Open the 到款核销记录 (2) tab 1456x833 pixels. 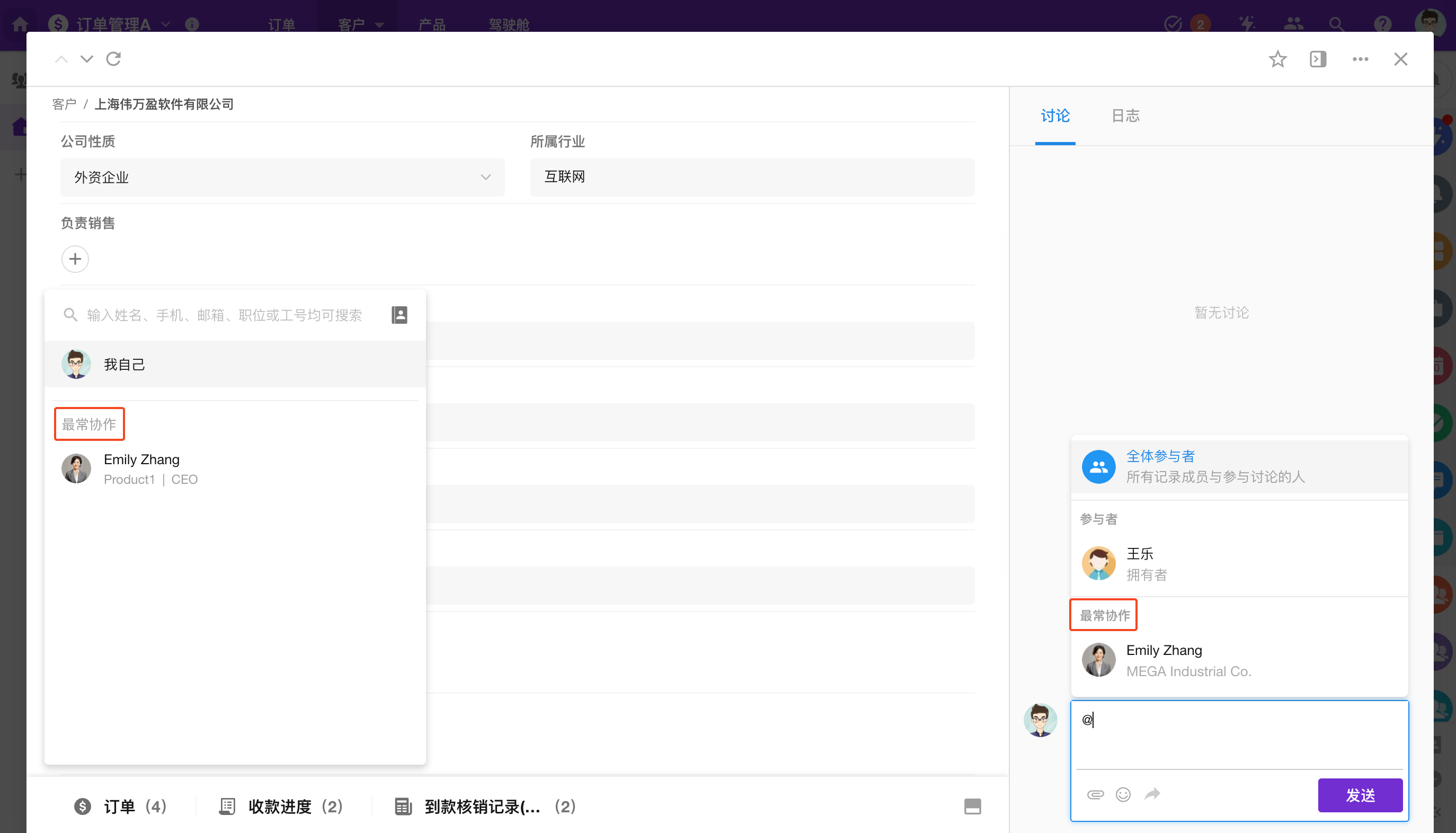tap(485, 807)
